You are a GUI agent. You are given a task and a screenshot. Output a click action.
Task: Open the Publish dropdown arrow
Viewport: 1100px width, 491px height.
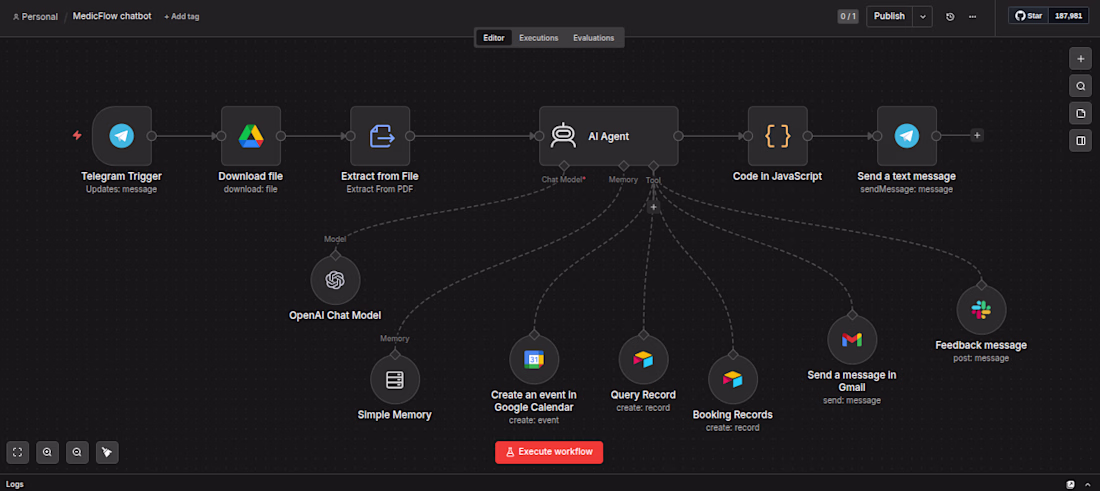[x=923, y=17]
